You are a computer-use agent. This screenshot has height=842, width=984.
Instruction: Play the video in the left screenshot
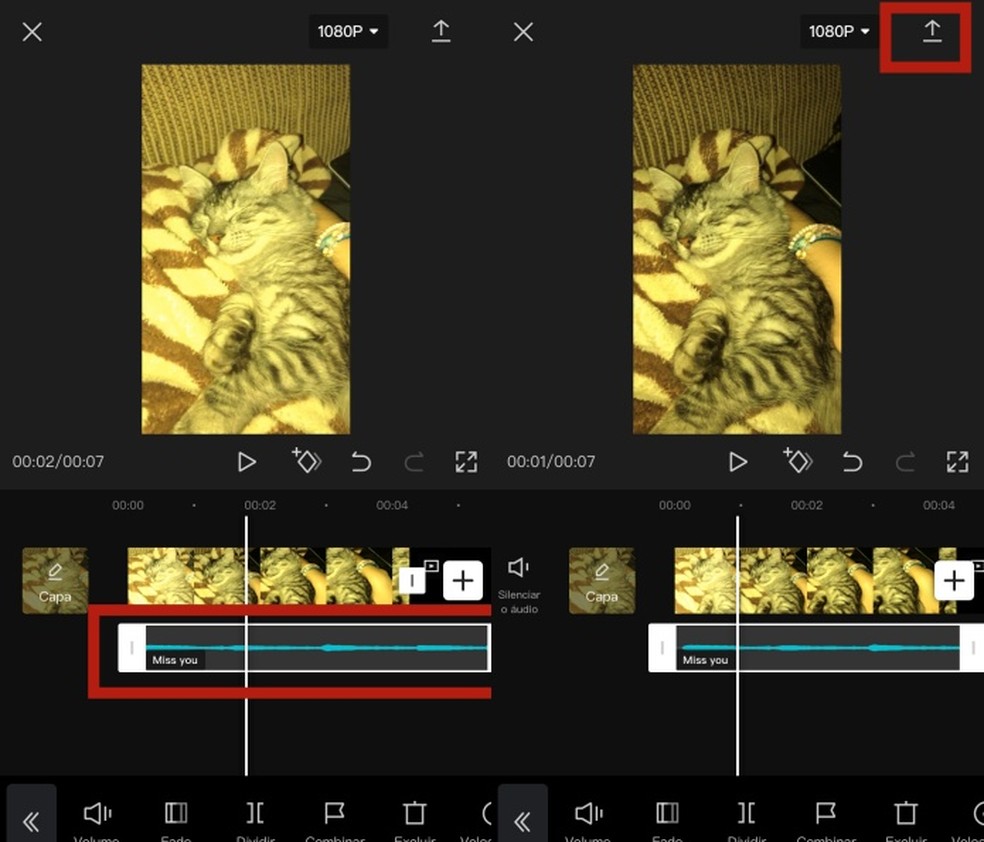(x=247, y=462)
